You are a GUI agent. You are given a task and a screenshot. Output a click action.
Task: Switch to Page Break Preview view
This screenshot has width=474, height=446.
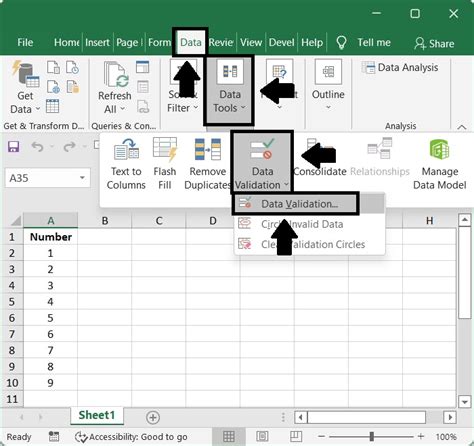tap(295, 436)
